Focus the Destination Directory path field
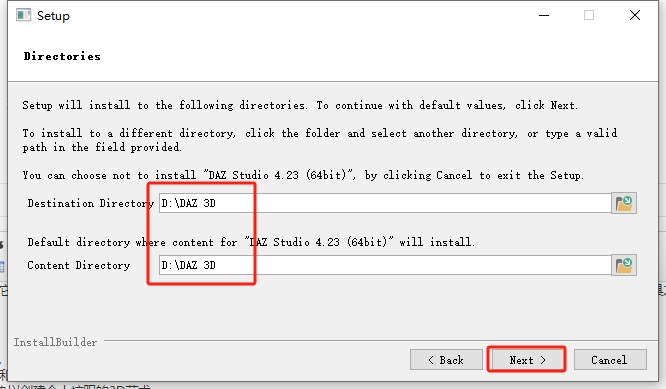 [385, 203]
